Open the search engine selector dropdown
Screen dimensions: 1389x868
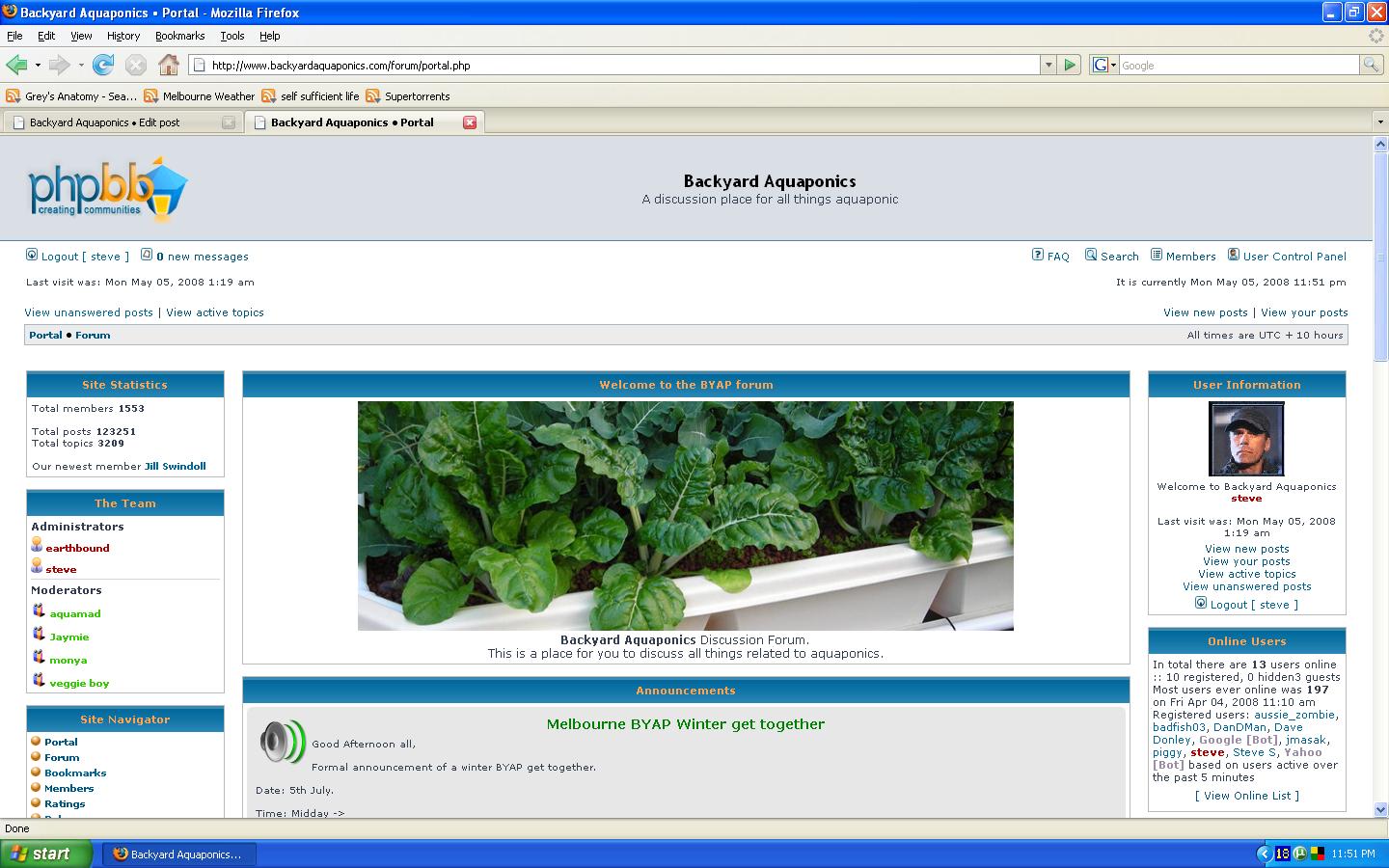[1103, 65]
